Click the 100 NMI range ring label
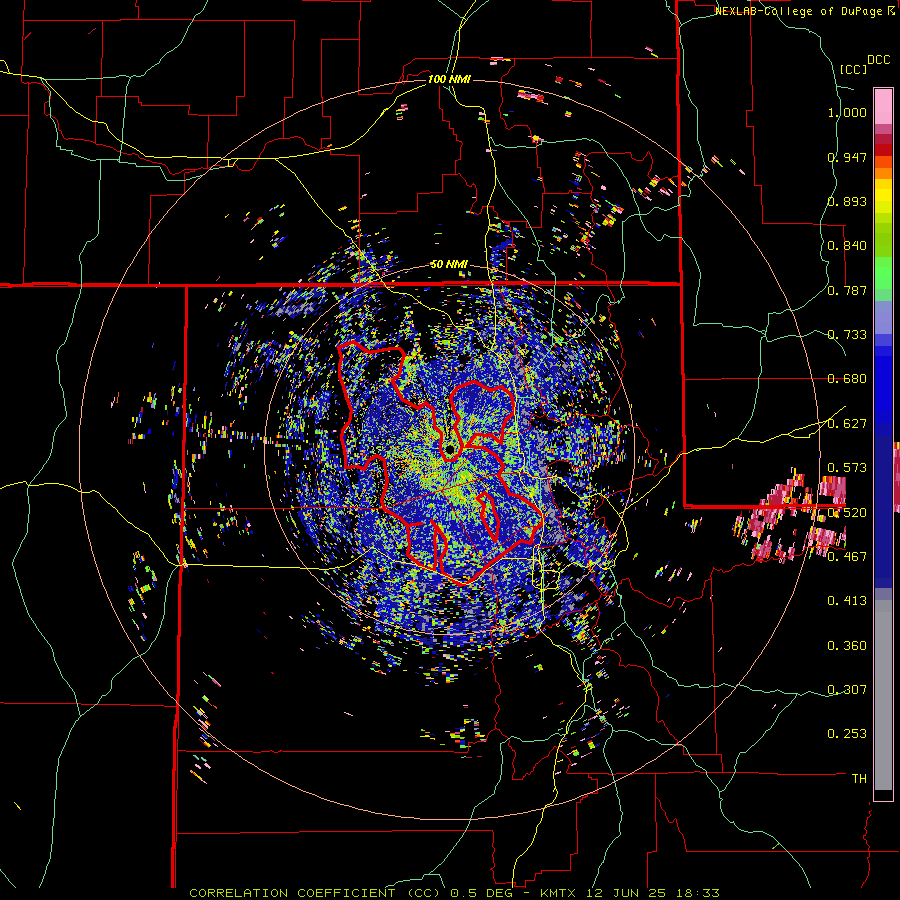 click(449, 79)
